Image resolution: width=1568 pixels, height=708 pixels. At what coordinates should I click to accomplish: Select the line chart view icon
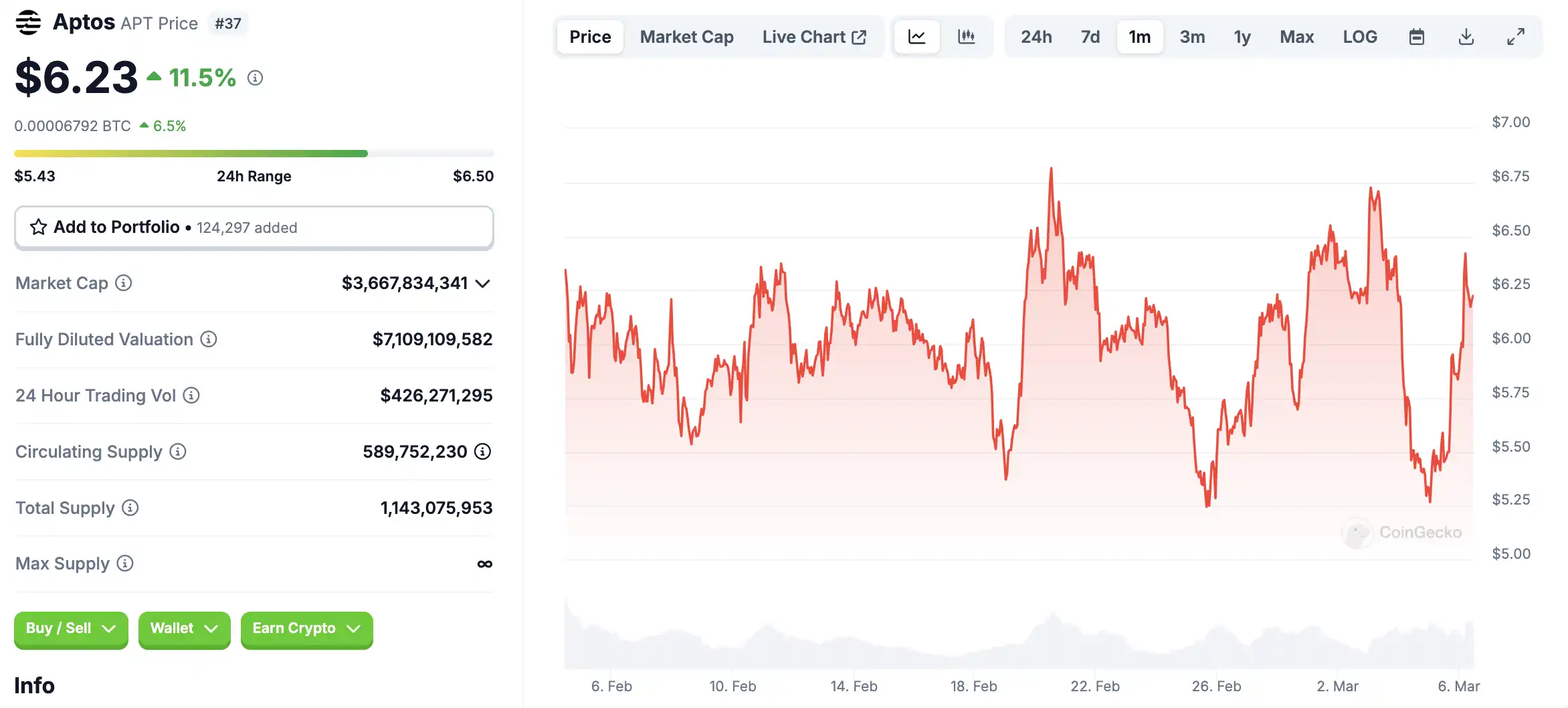coord(916,37)
